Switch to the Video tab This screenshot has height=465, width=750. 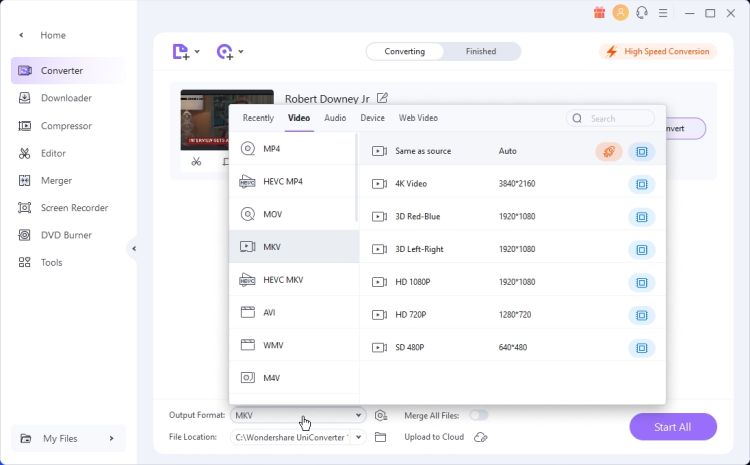[299, 118]
